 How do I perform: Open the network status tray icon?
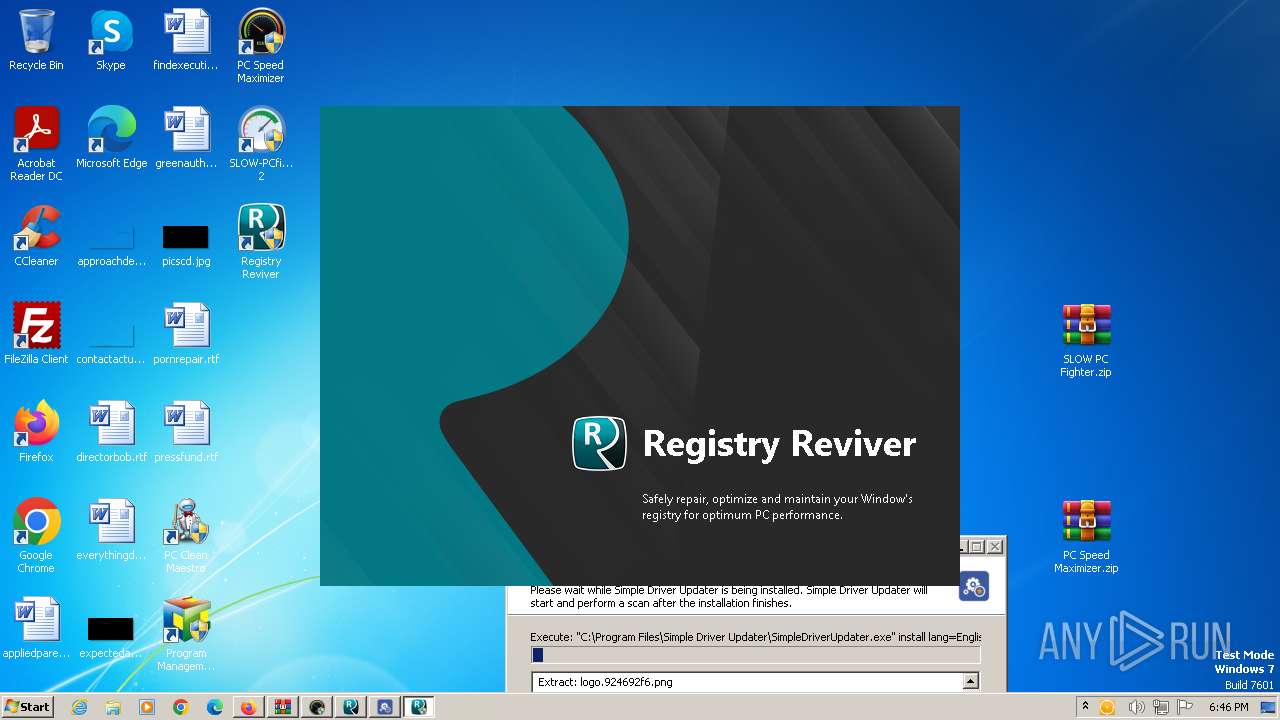(x=1159, y=707)
